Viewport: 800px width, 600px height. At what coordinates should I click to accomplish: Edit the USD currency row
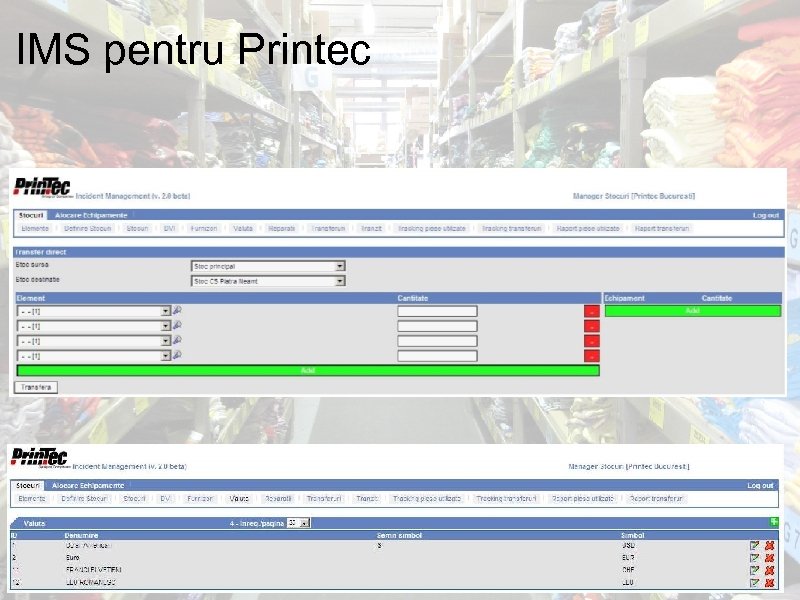pos(755,546)
